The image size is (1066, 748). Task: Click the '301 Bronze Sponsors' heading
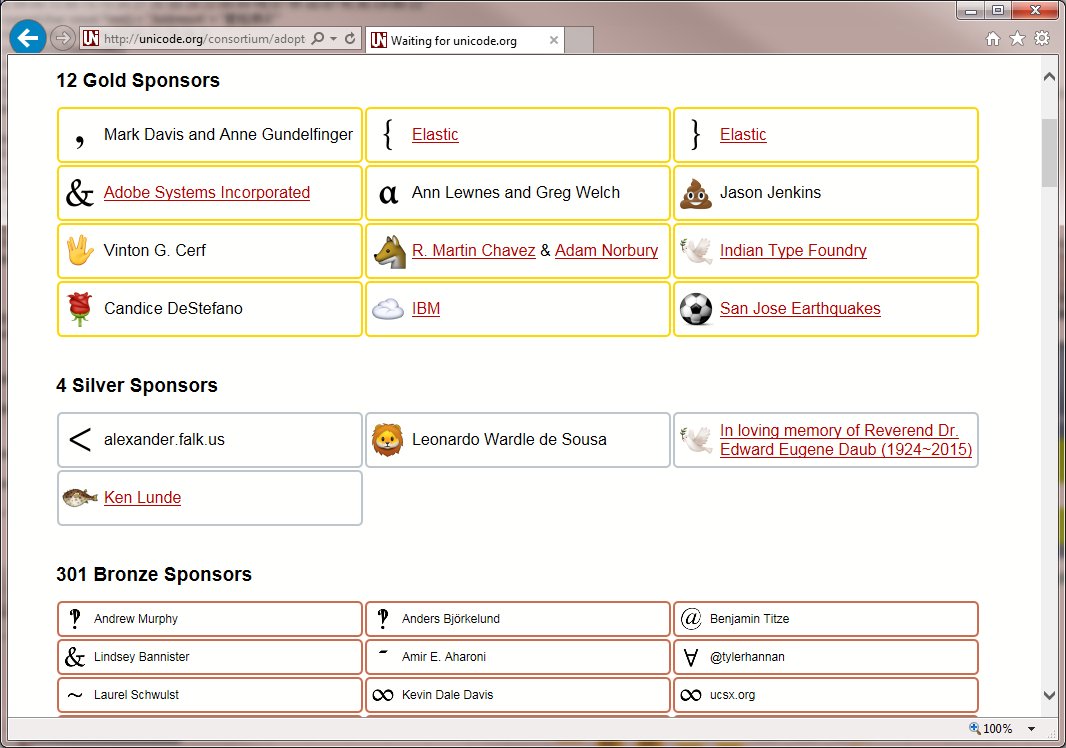point(154,575)
